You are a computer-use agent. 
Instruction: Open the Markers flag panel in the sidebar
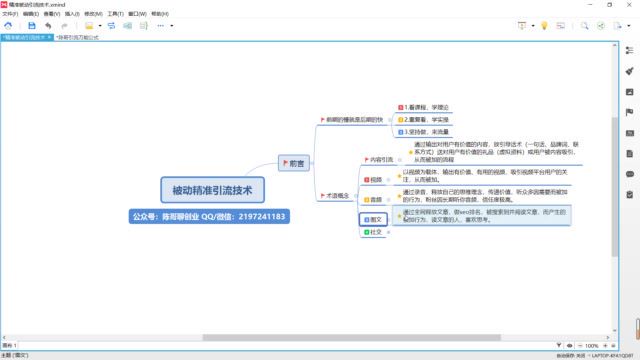(629, 112)
